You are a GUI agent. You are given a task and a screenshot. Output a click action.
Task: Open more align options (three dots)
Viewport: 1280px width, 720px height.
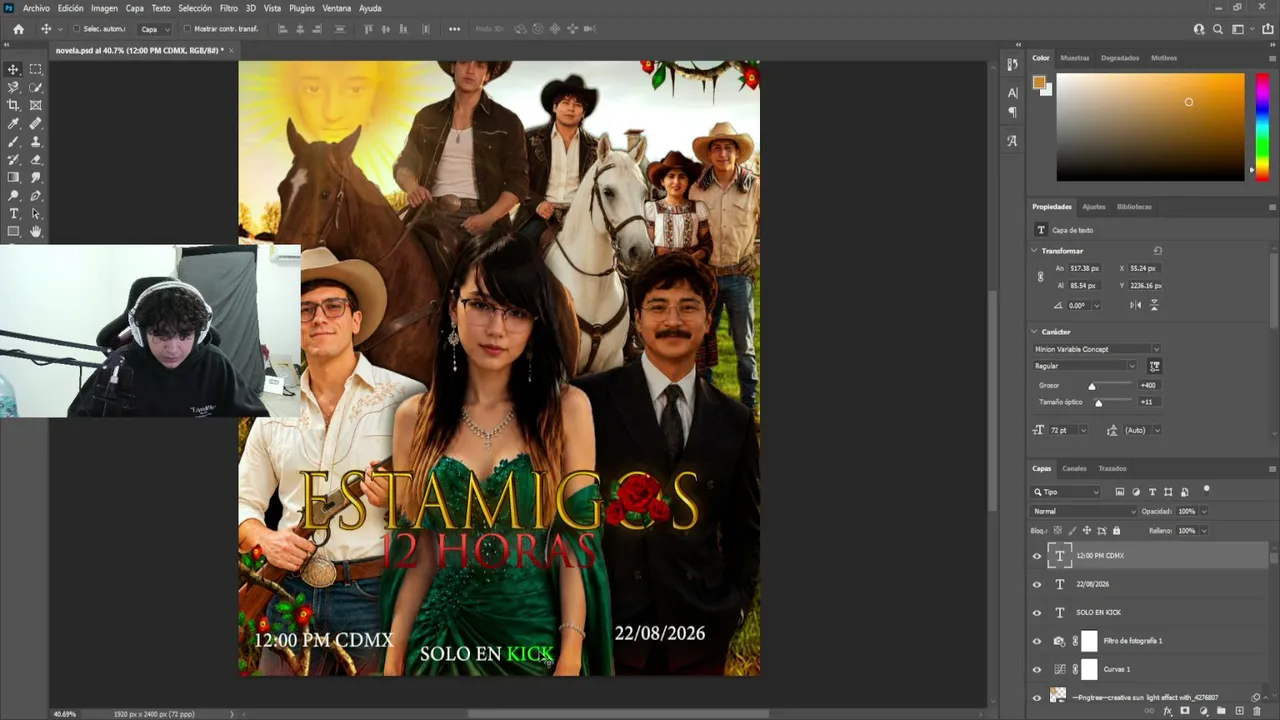pos(454,29)
